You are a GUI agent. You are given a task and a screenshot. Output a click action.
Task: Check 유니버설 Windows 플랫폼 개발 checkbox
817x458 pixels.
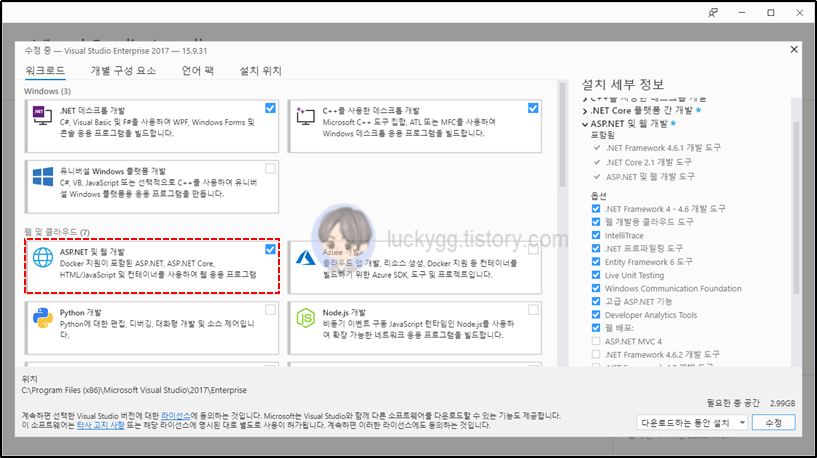[x=270, y=168]
